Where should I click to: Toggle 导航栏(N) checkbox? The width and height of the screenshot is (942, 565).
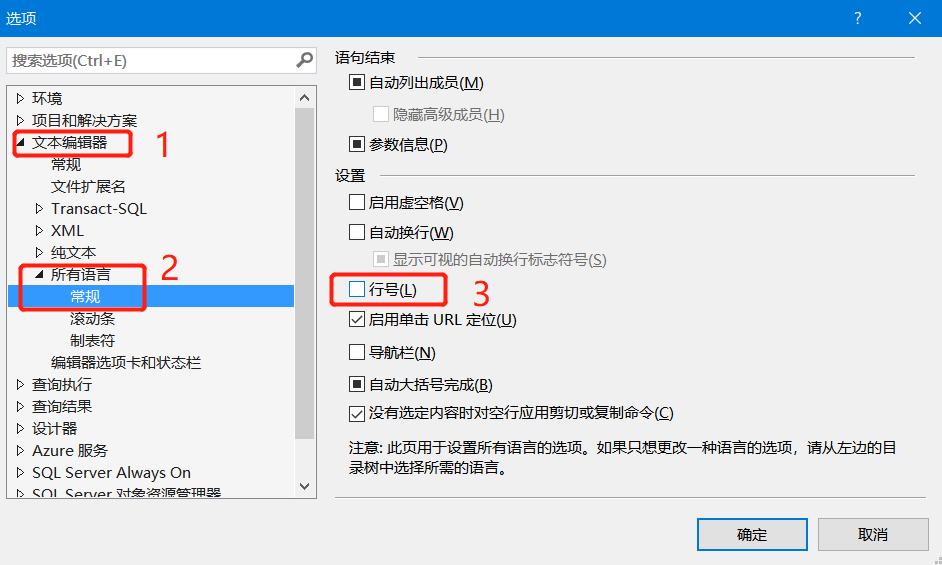357,352
